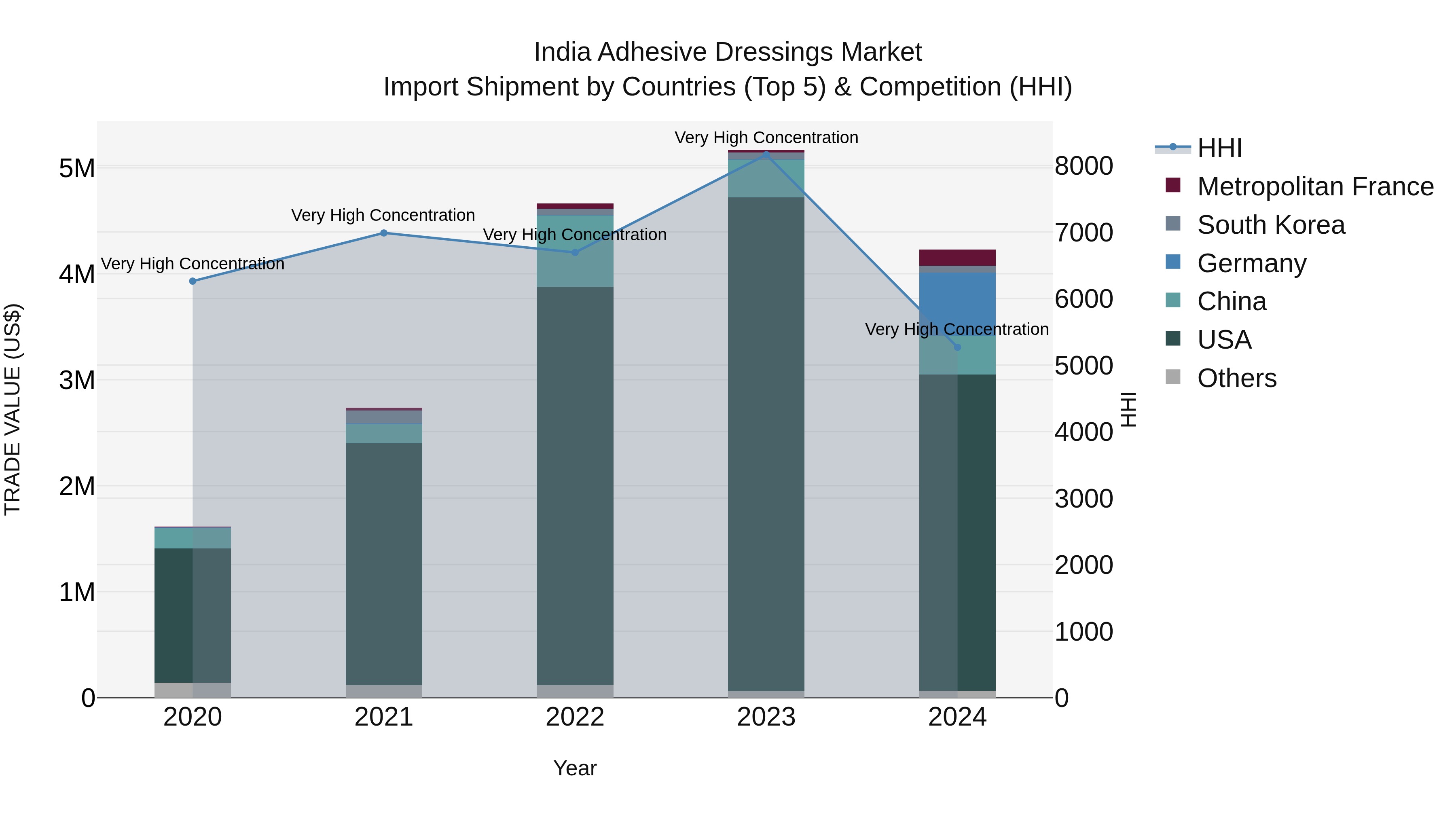Screen dimensions: 1456x819
Task: Select the 2021 HHI data point
Action: pyautogui.click(x=384, y=233)
